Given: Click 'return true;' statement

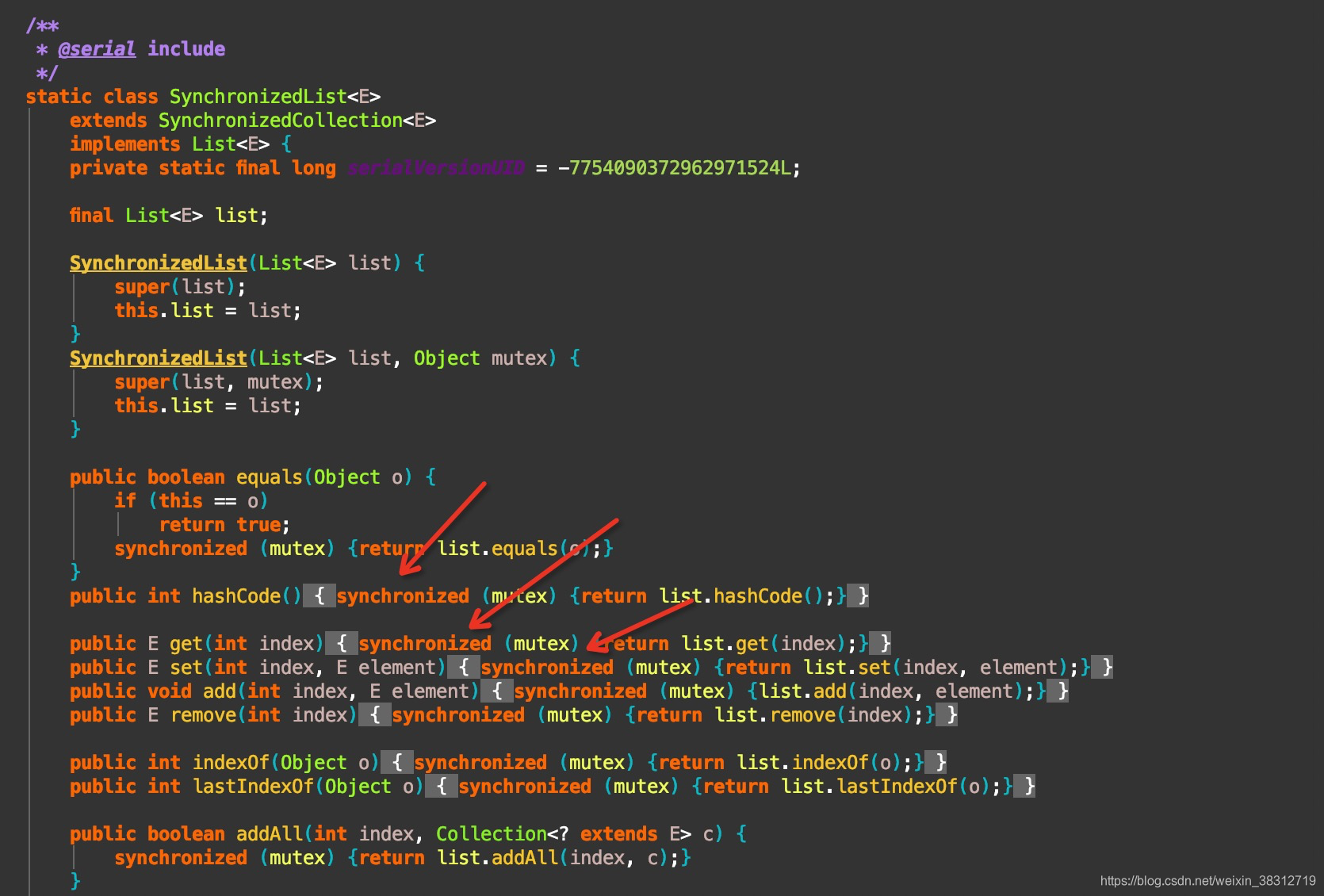Looking at the screenshot, I should (x=225, y=525).
